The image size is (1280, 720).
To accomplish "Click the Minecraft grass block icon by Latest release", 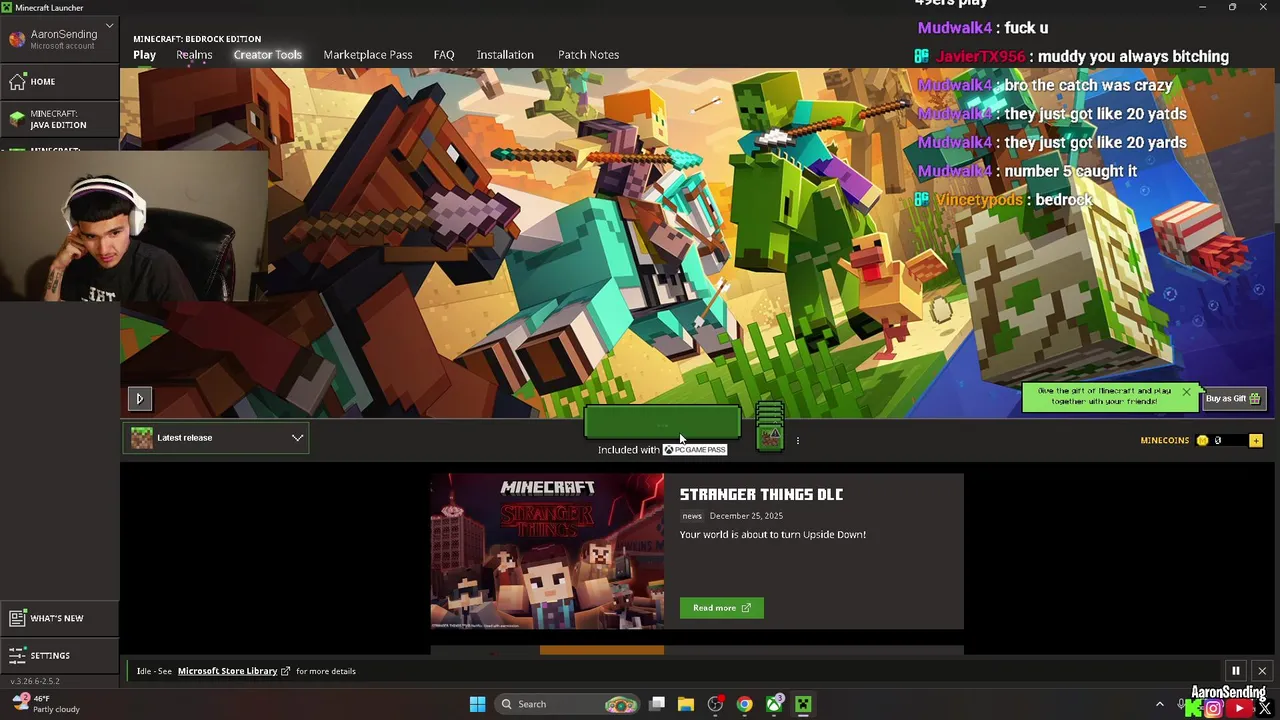I will [x=142, y=438].
